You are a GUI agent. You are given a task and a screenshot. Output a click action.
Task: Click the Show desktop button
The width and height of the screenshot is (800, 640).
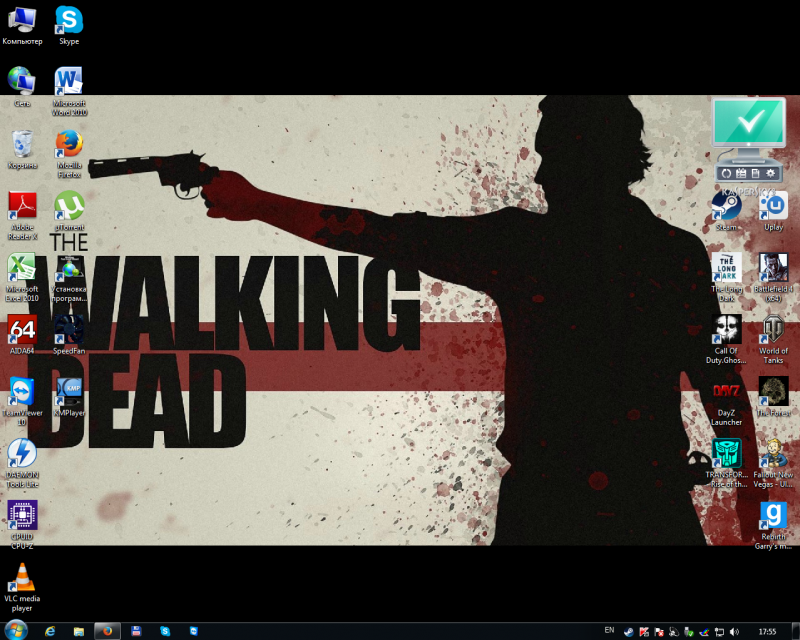pyautogui.click(x=795, y=631)
